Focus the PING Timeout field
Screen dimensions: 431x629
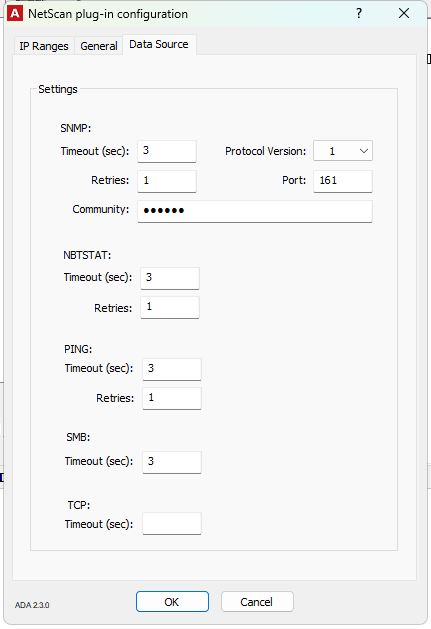[x=172, y=369]
